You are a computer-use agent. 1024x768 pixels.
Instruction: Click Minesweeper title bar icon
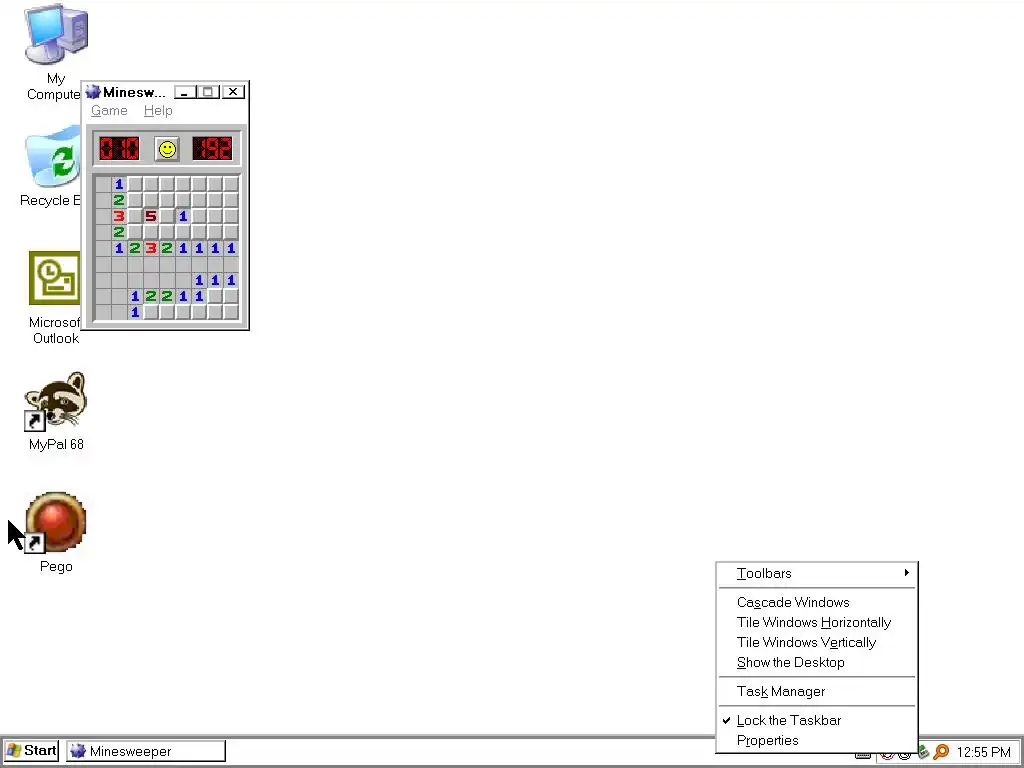click(93, 92)
